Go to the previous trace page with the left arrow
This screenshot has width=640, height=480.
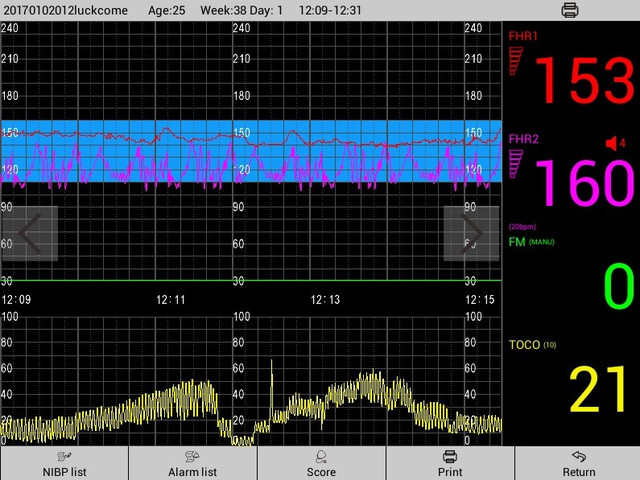click(x=29, y=234)
